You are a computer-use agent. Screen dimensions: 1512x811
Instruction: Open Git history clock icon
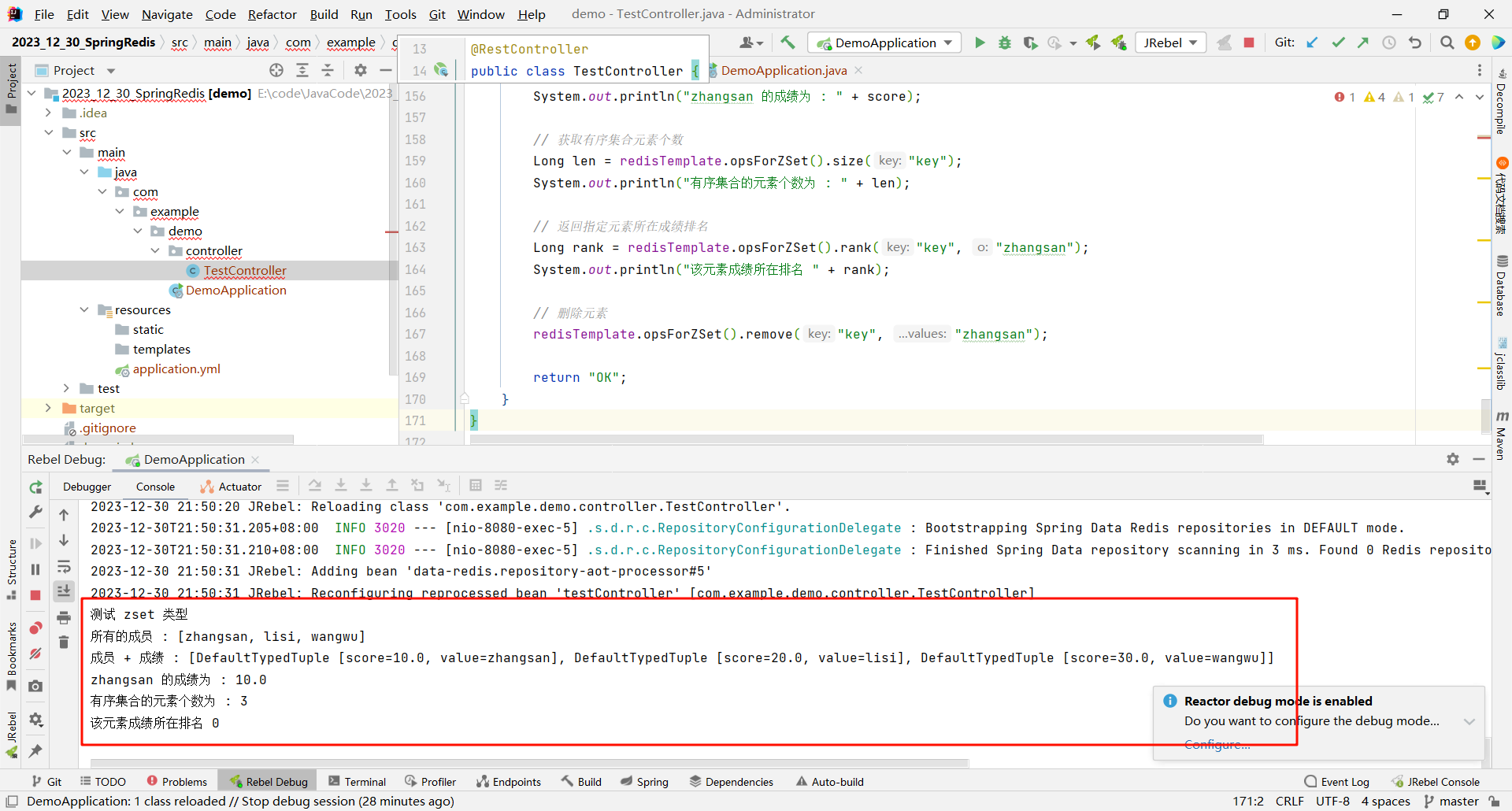1389,43
